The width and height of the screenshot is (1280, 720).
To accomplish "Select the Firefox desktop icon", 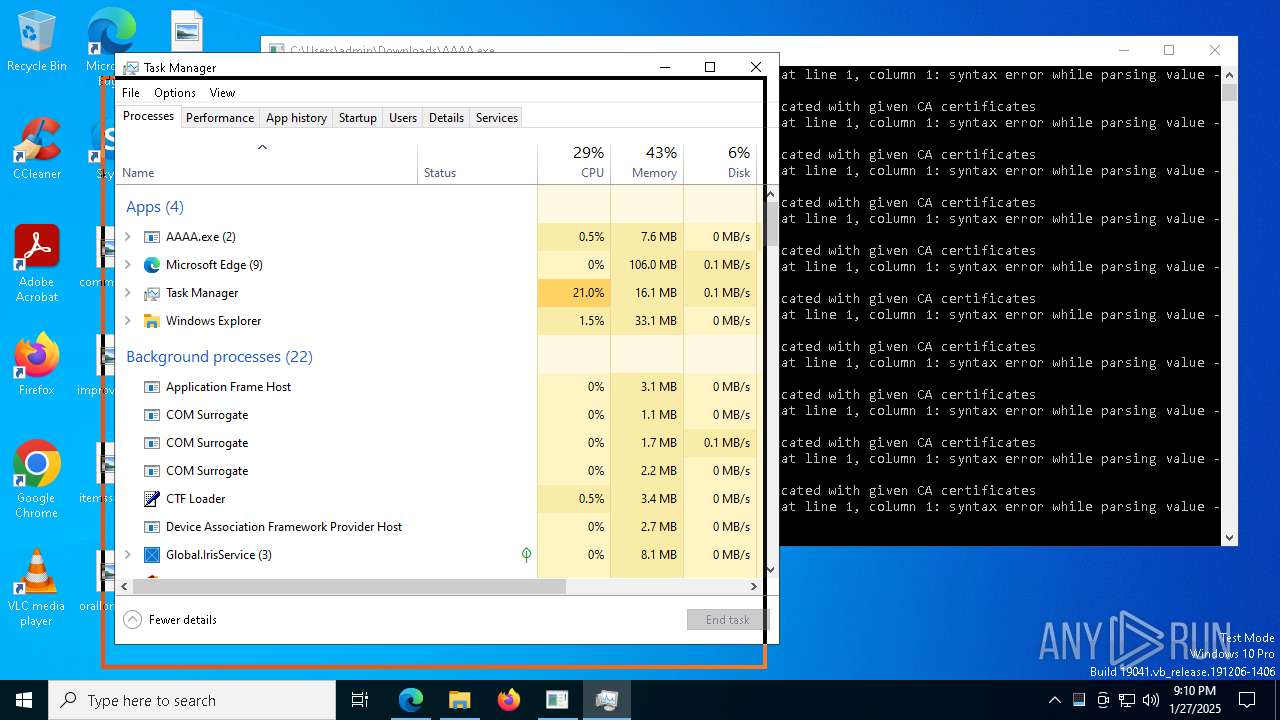I will pyautogui.click(x=36, y=365).
